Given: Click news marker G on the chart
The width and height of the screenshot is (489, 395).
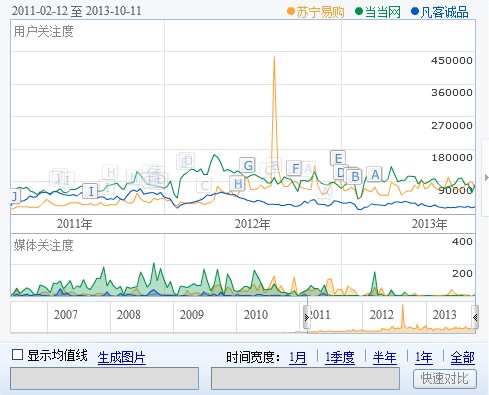Looking at the screenshot, I should (248, 165).
